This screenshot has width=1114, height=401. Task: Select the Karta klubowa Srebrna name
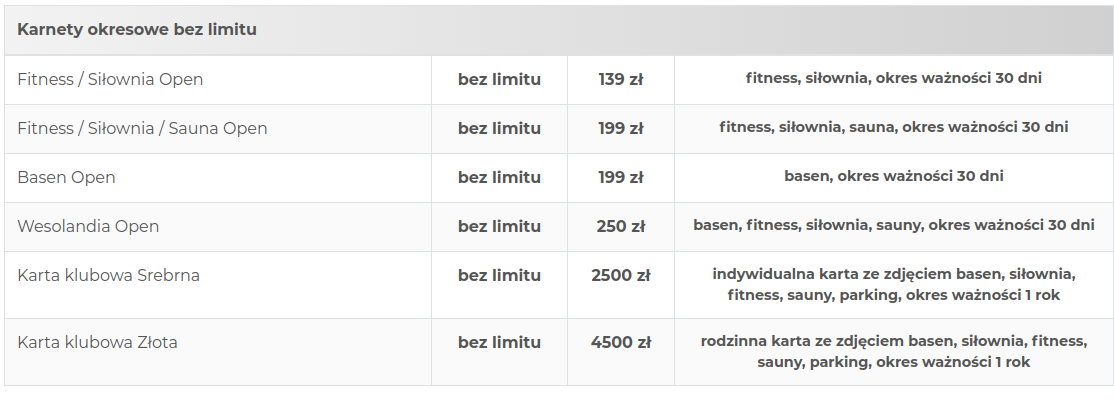point(109,275)
